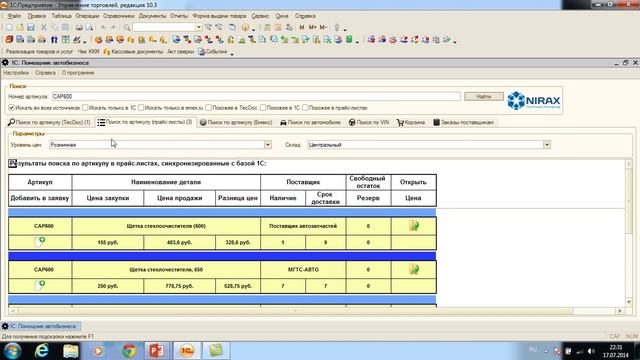Click the M+ memory toolbar button
640x360 pixels.
[x=312, y=27]
